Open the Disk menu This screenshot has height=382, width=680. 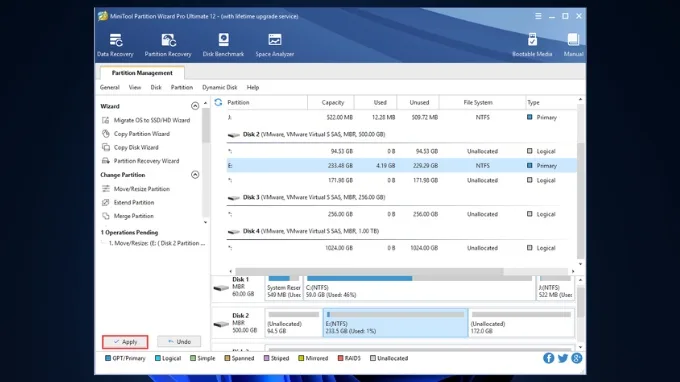[156, 88]
